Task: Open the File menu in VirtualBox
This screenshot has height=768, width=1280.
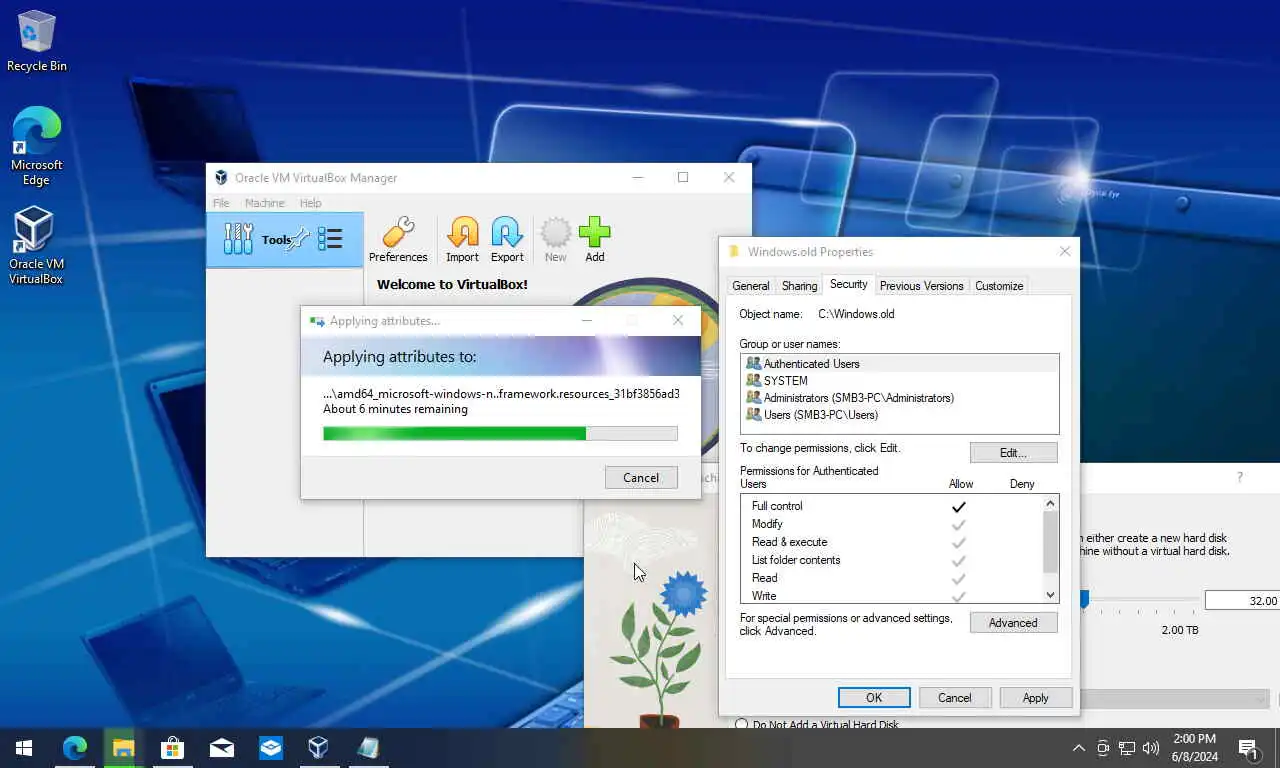Action: (221, 203)
